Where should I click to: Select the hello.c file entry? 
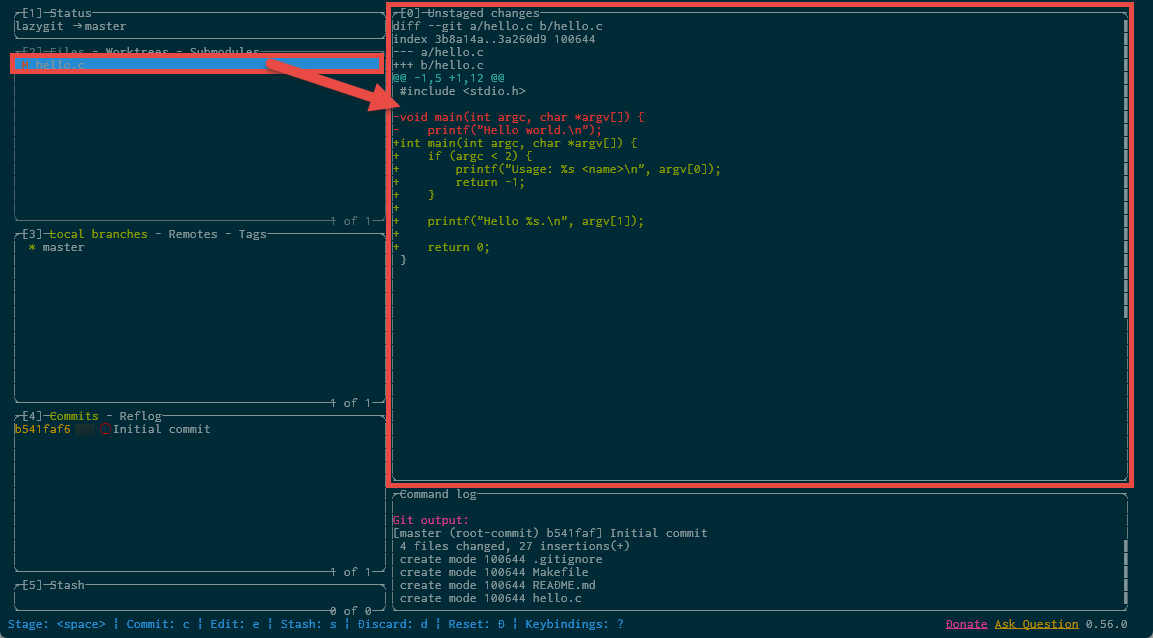tap(60, 65)
